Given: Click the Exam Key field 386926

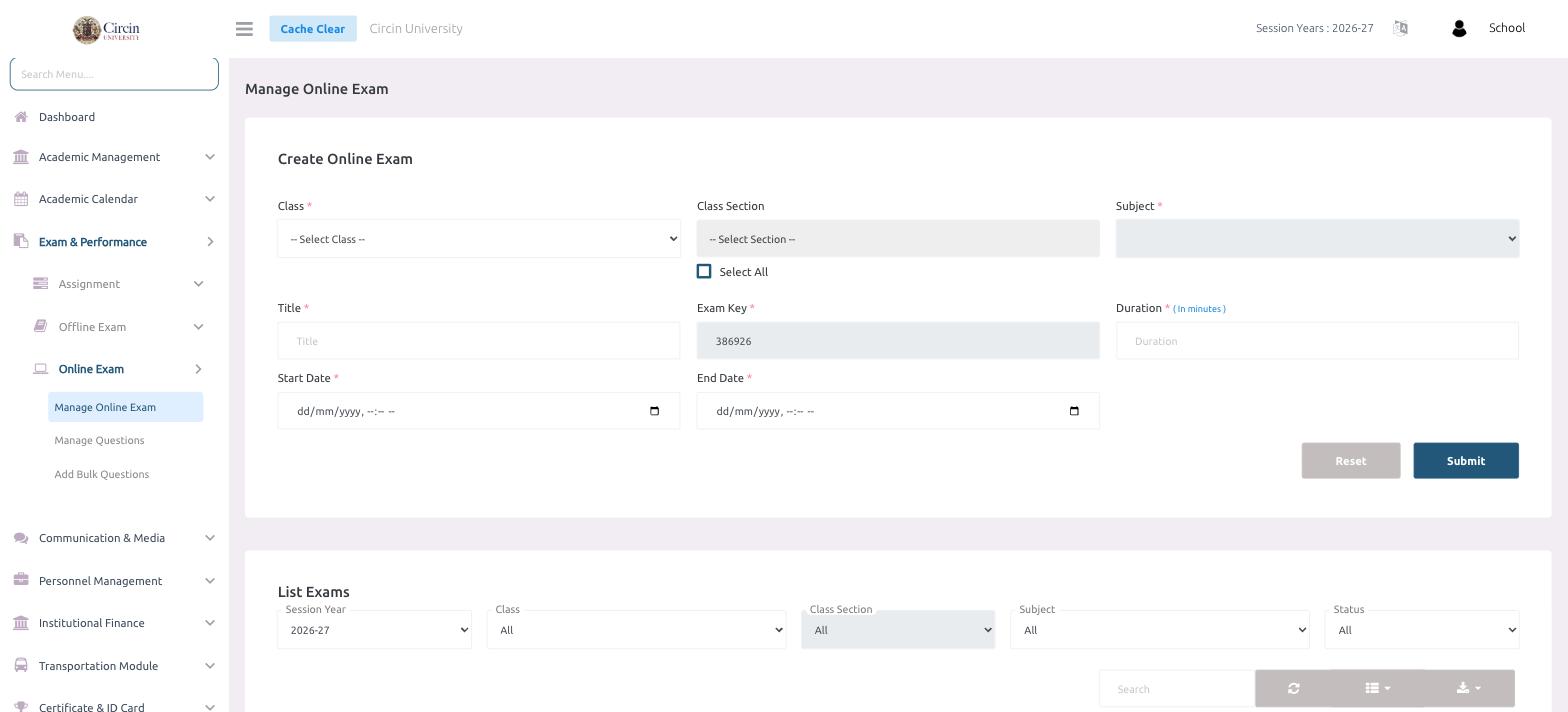Looking at the screenshot, I should pyautogui.click(x=898, y=341).
